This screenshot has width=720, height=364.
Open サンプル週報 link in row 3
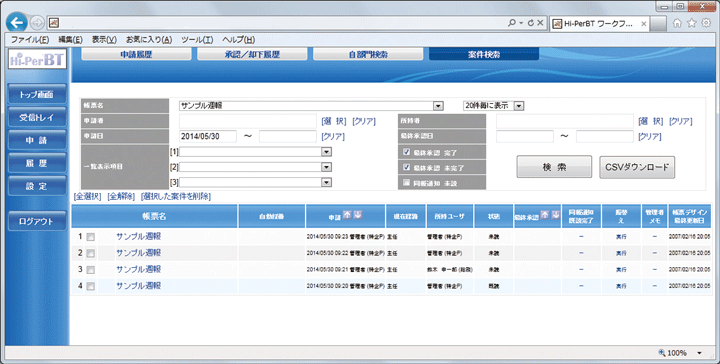[x=138, y=269]
